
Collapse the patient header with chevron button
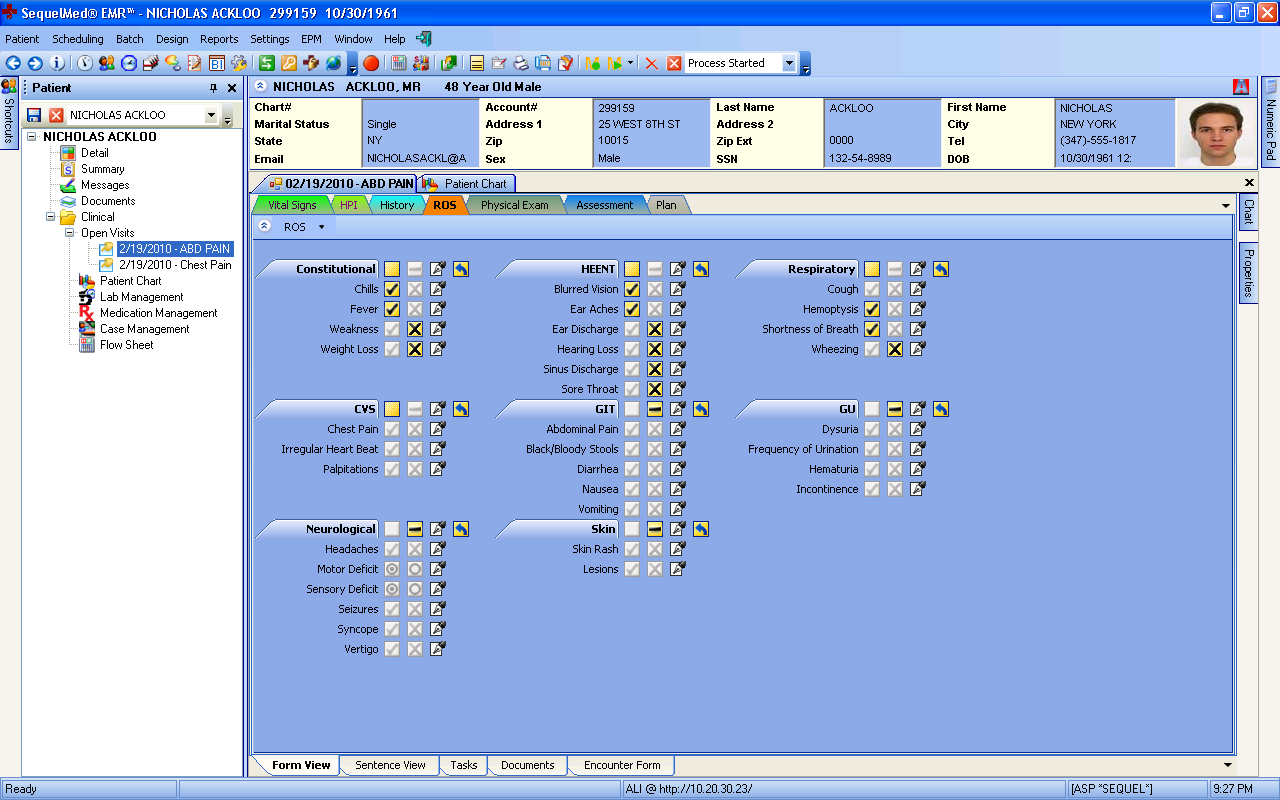coord(260,87)
